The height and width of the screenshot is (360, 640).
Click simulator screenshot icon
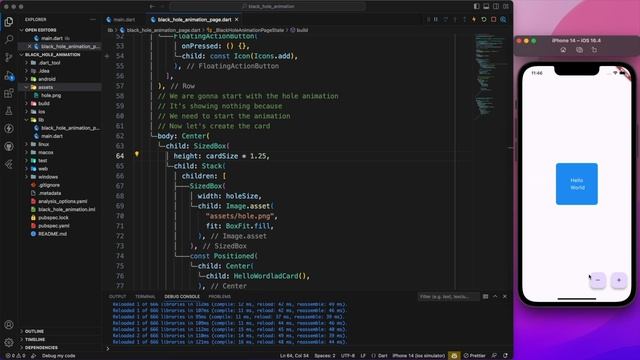click(x=579, y=50)
